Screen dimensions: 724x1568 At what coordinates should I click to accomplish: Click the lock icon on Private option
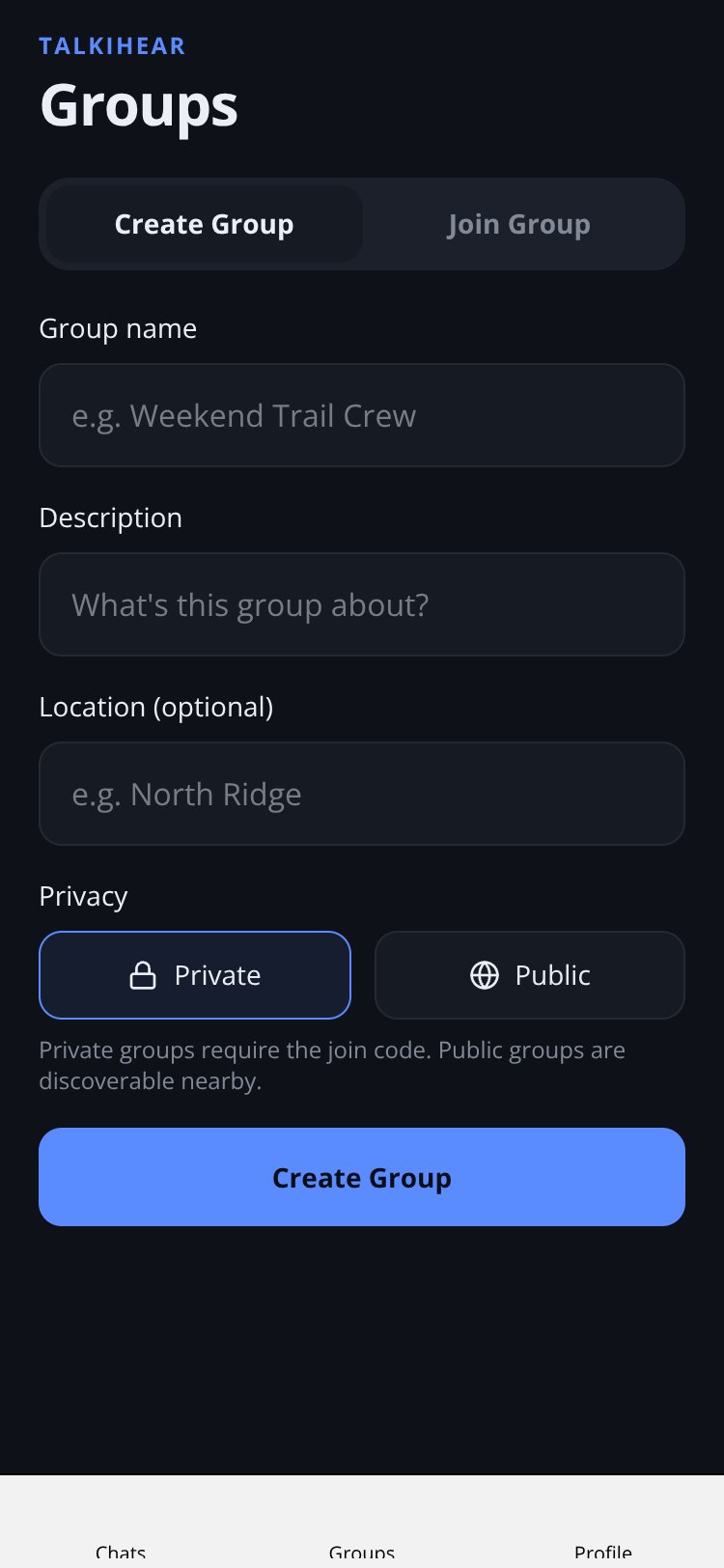[x=143, y=975]
